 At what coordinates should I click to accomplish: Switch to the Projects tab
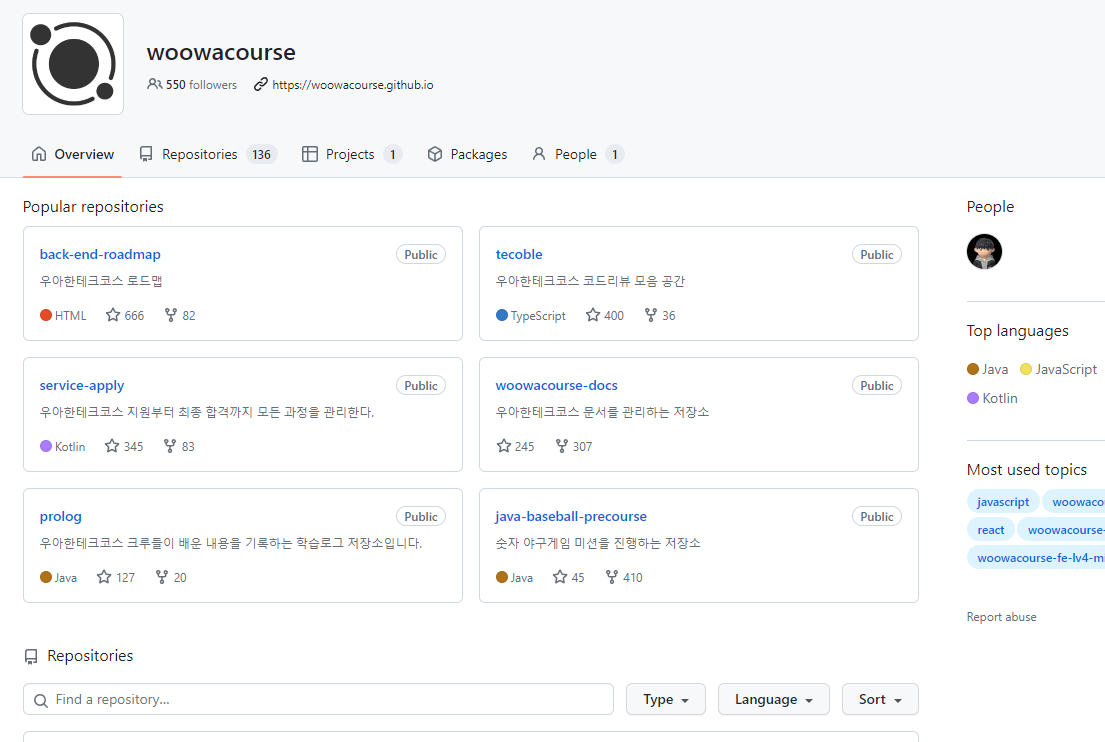352,154
